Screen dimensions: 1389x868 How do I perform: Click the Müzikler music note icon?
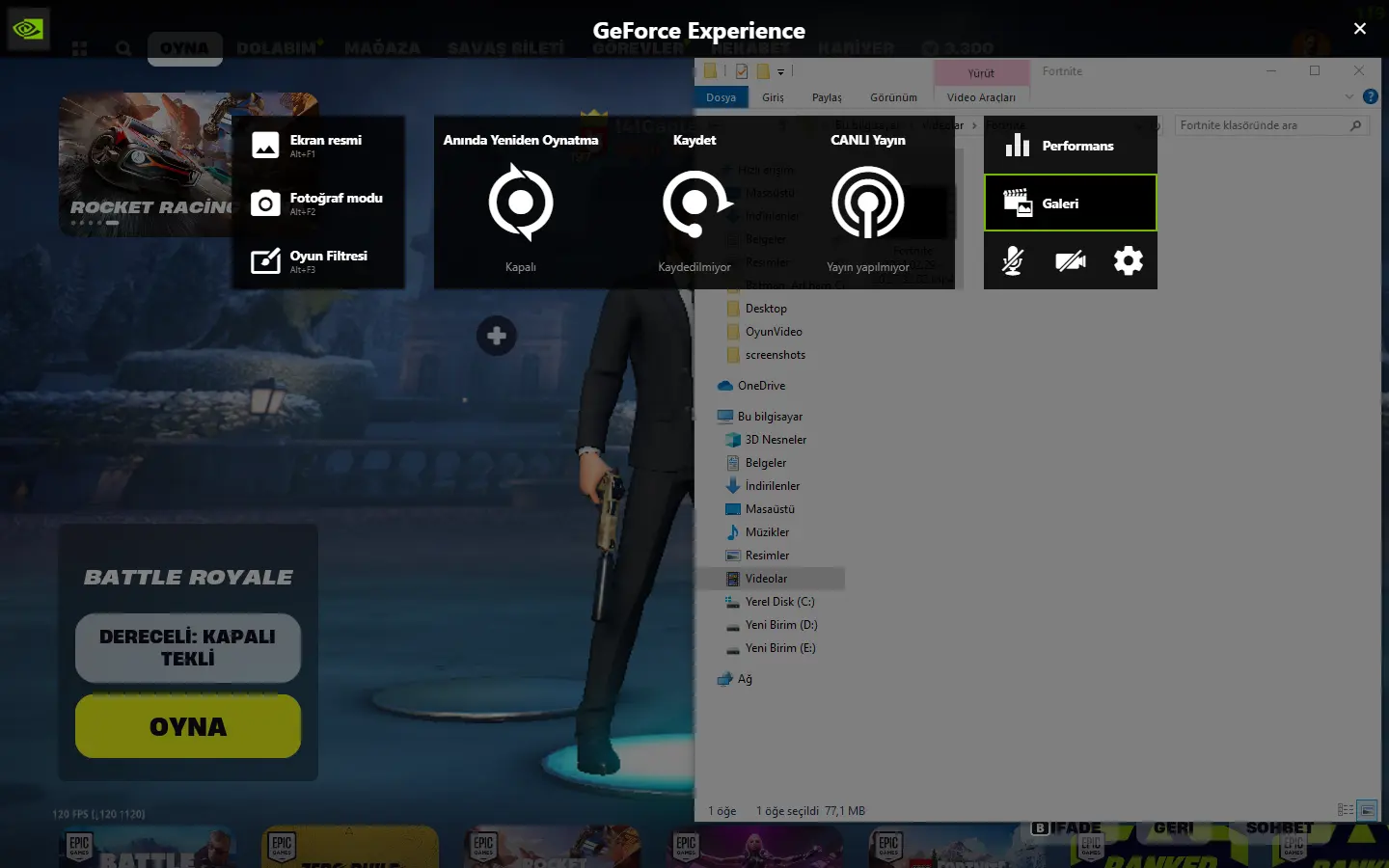click(733, 532)
